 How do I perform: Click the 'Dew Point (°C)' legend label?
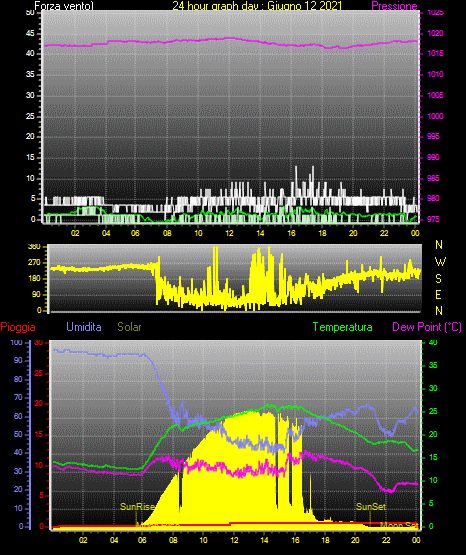tap(427, 327)
